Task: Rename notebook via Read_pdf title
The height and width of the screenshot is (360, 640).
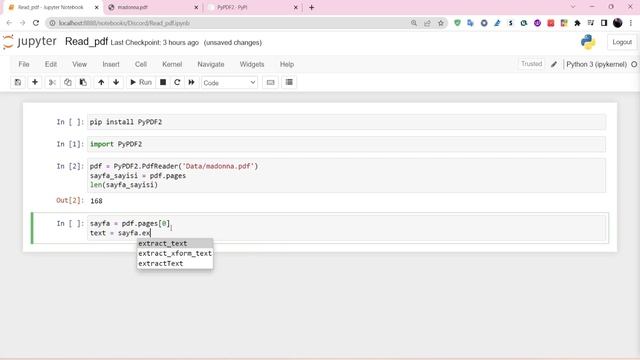Action: click(87, 42)
